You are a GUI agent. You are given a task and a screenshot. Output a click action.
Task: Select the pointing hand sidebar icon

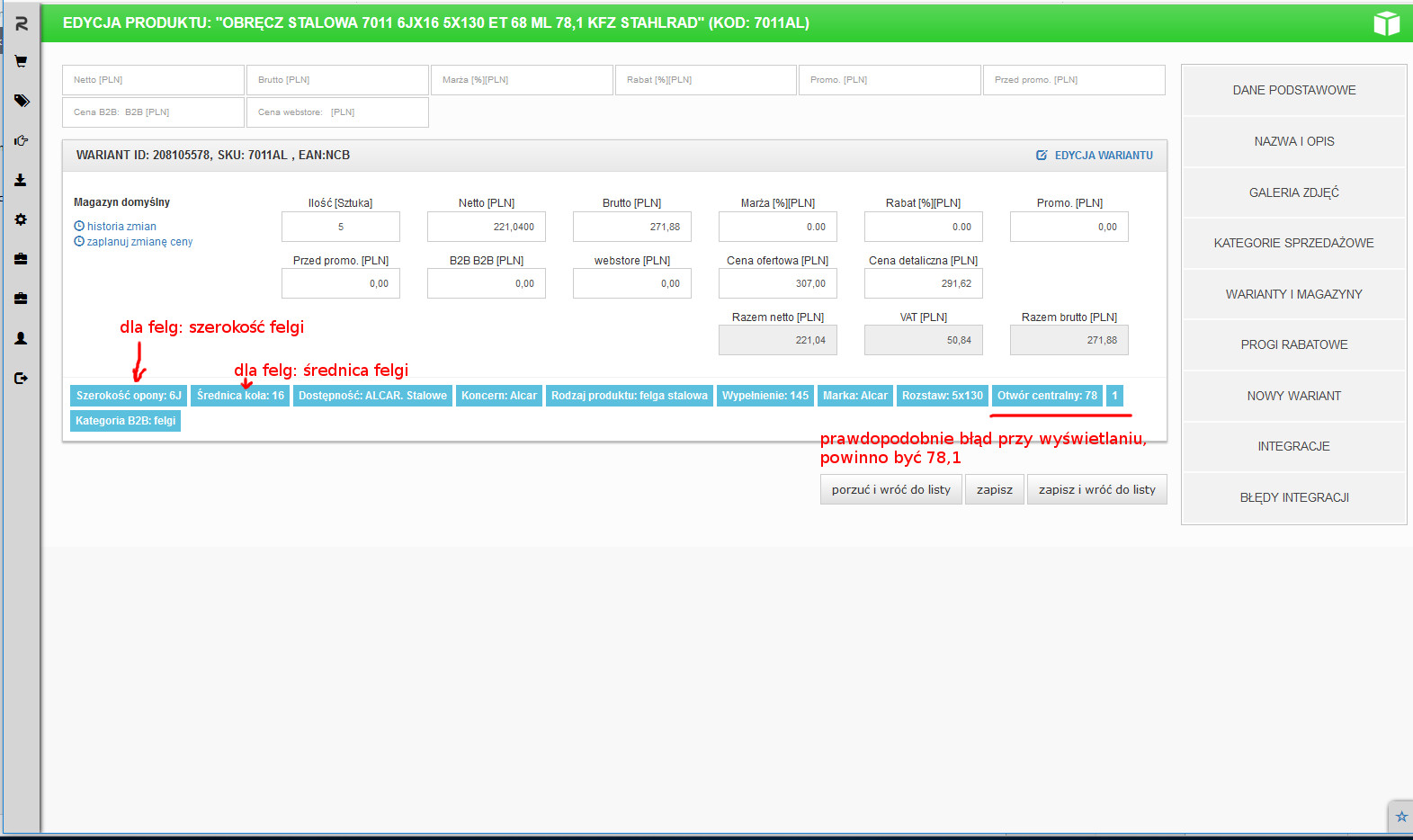(x=22, y=140)
